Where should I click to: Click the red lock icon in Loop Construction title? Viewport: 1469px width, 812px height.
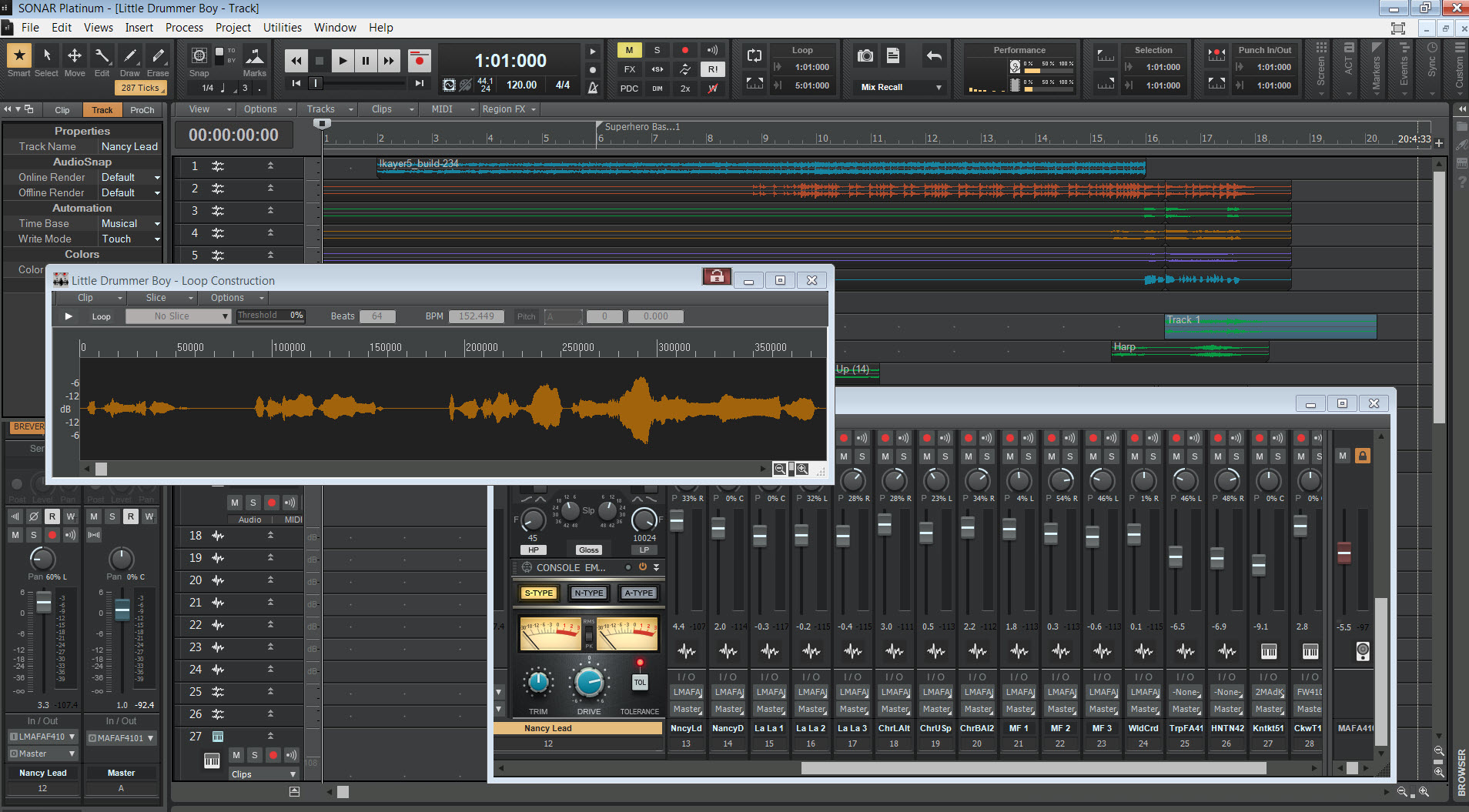[716, 277]
